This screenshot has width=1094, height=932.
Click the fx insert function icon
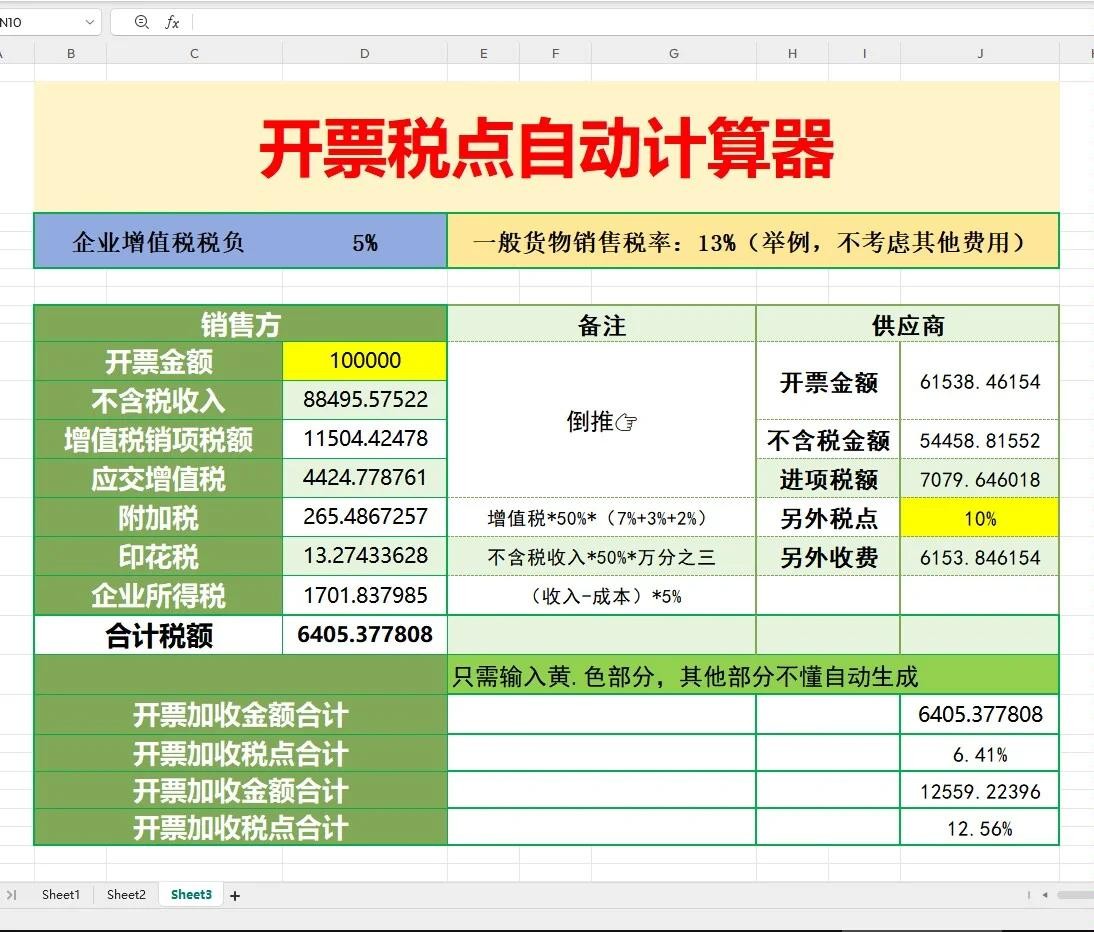pyautogui.click(x=172, y=22)
